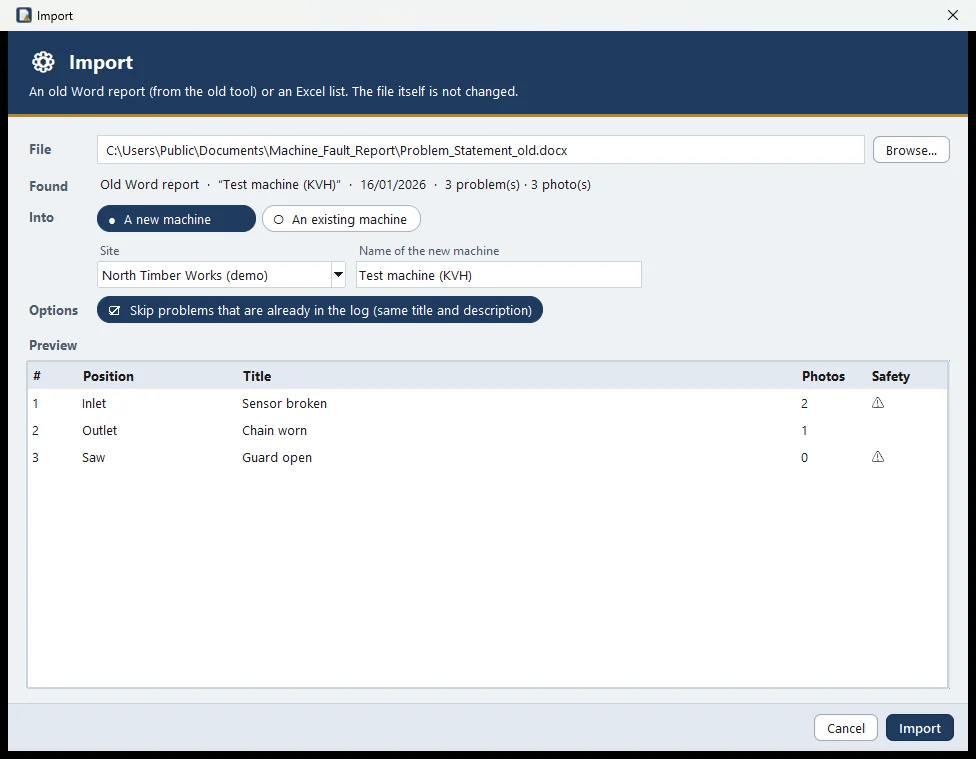Select the 'Chain worn' title cell

[274, 430]
